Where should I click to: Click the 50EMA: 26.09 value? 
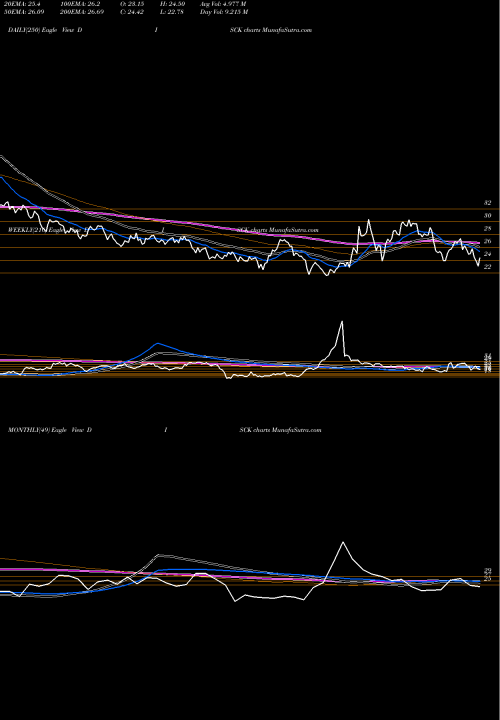tap(25, 12)
